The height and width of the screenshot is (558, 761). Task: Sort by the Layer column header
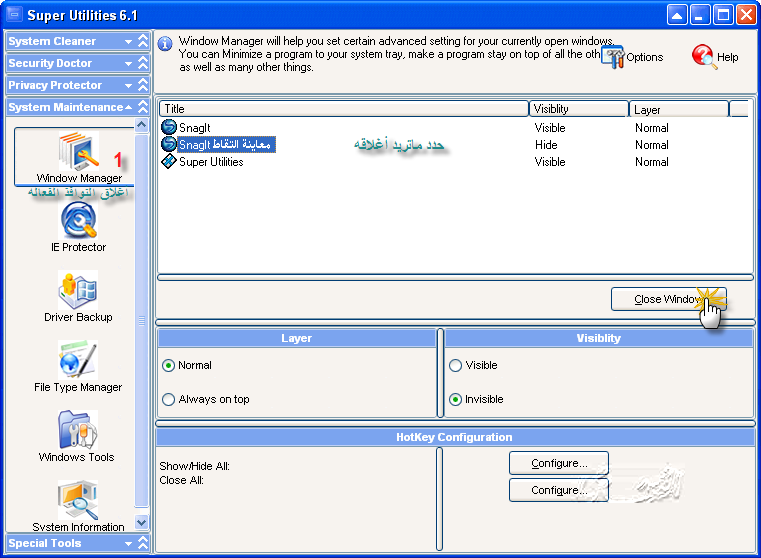(x=678, y=109)
